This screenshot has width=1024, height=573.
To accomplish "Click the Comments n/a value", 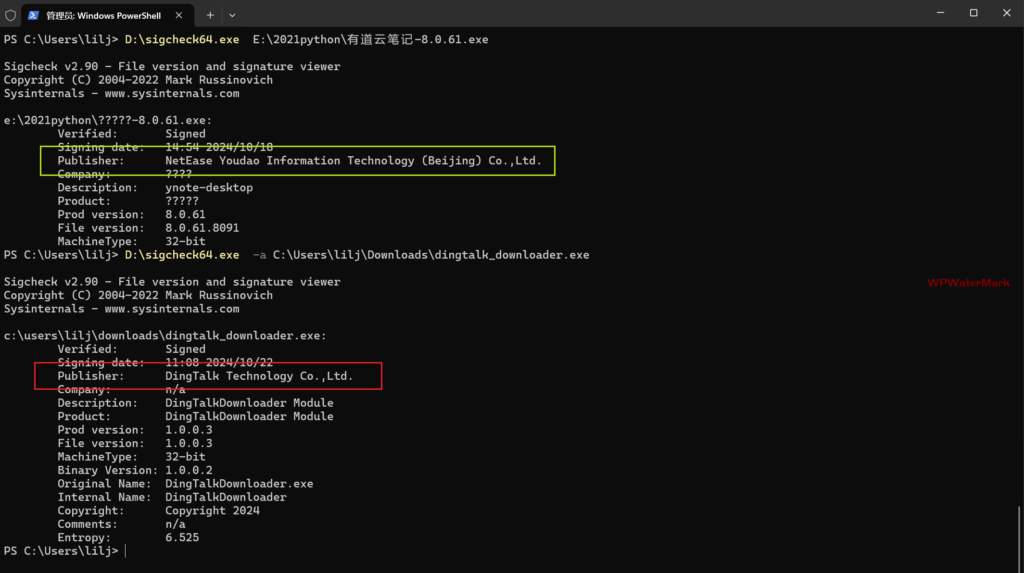I will click(x=175, y=524).
